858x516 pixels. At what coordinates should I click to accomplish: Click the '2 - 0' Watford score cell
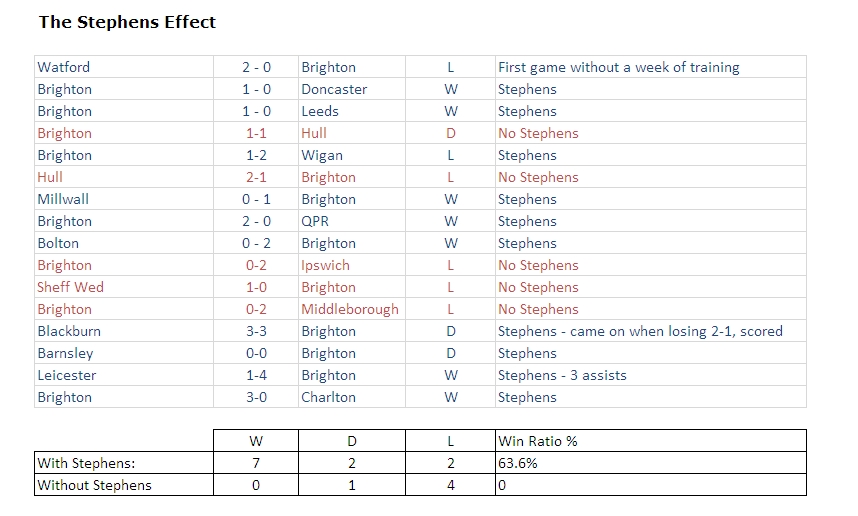pyautogui.click(x=256, y=67)
